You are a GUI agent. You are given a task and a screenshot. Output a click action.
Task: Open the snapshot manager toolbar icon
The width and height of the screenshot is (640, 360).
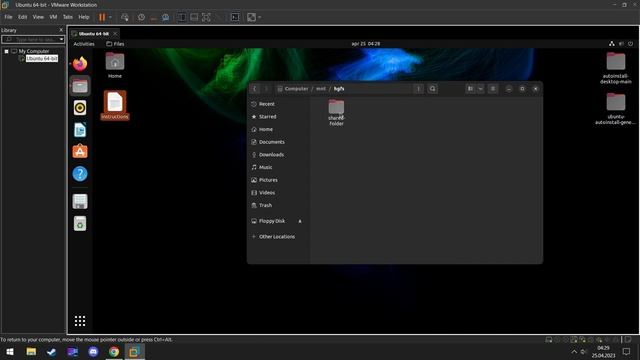click(165, 17)
